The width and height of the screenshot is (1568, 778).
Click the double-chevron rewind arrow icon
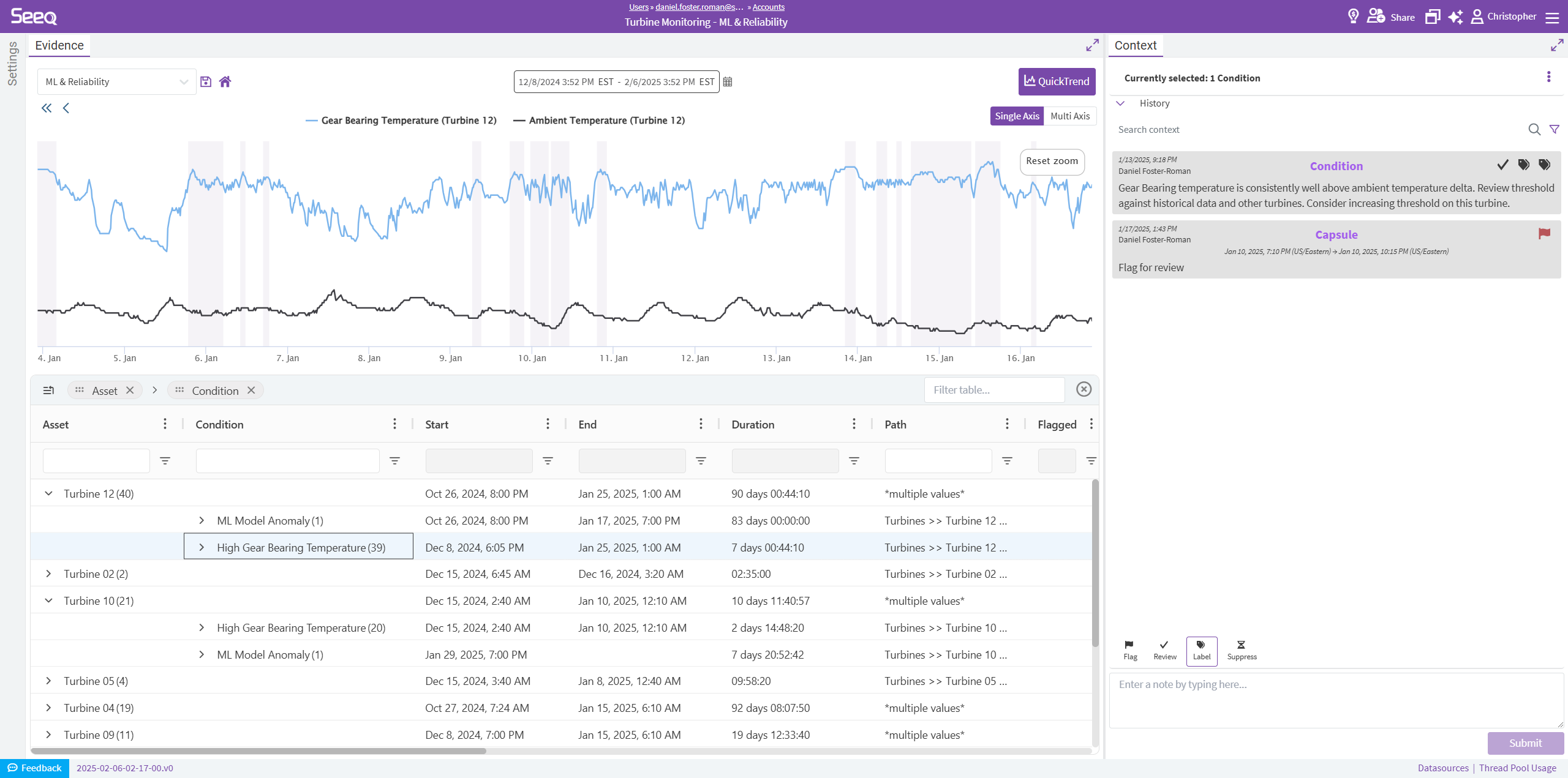point(47,108)
